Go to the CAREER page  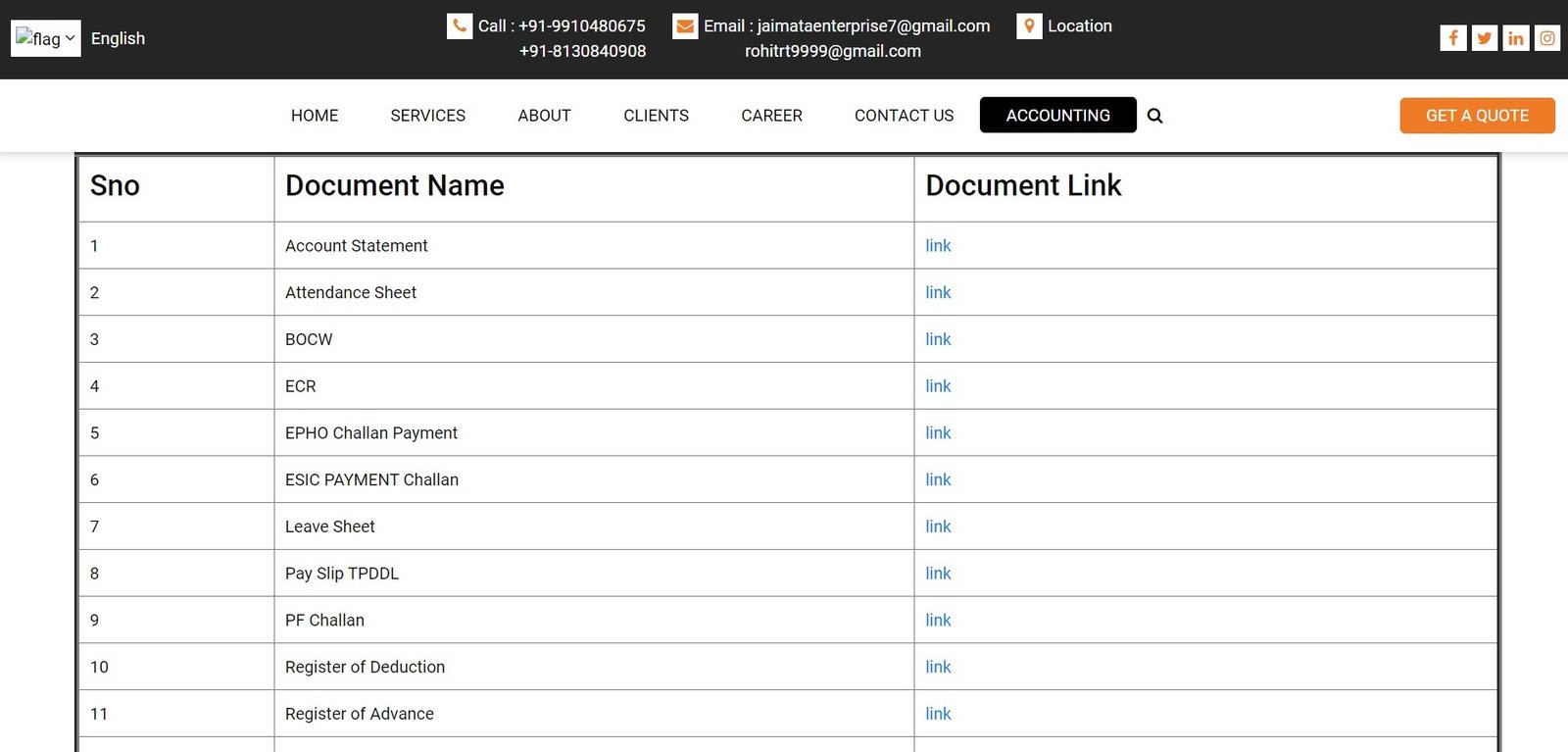point(771,116)
